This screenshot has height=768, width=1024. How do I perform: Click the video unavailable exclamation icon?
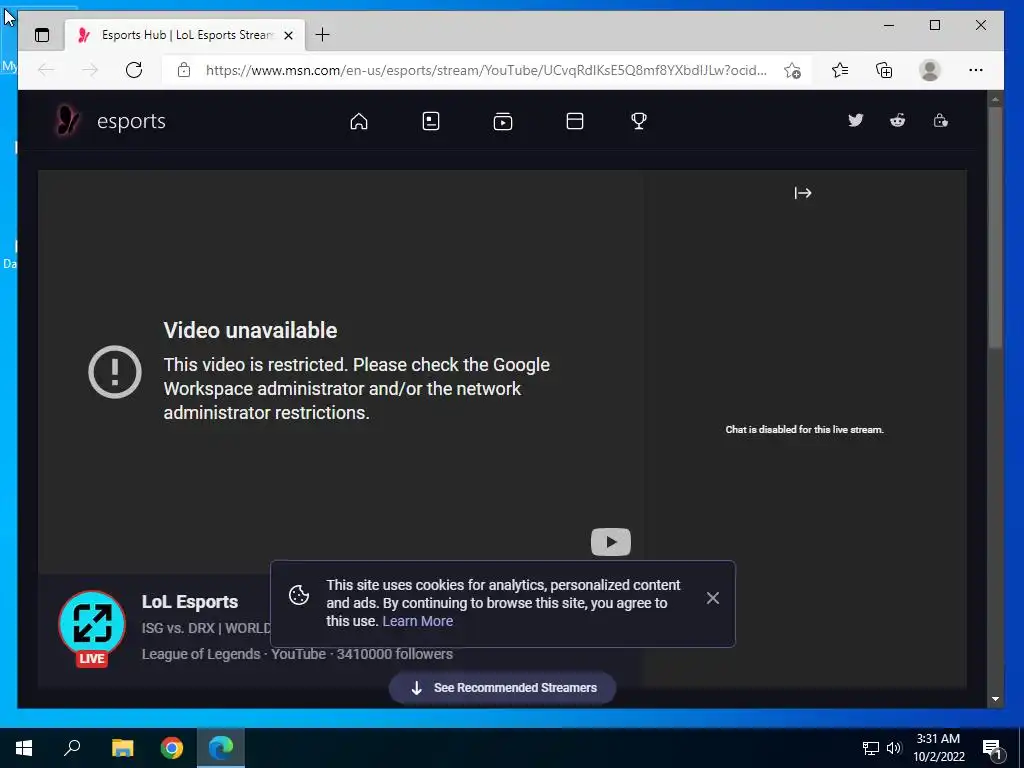point(115,372)
